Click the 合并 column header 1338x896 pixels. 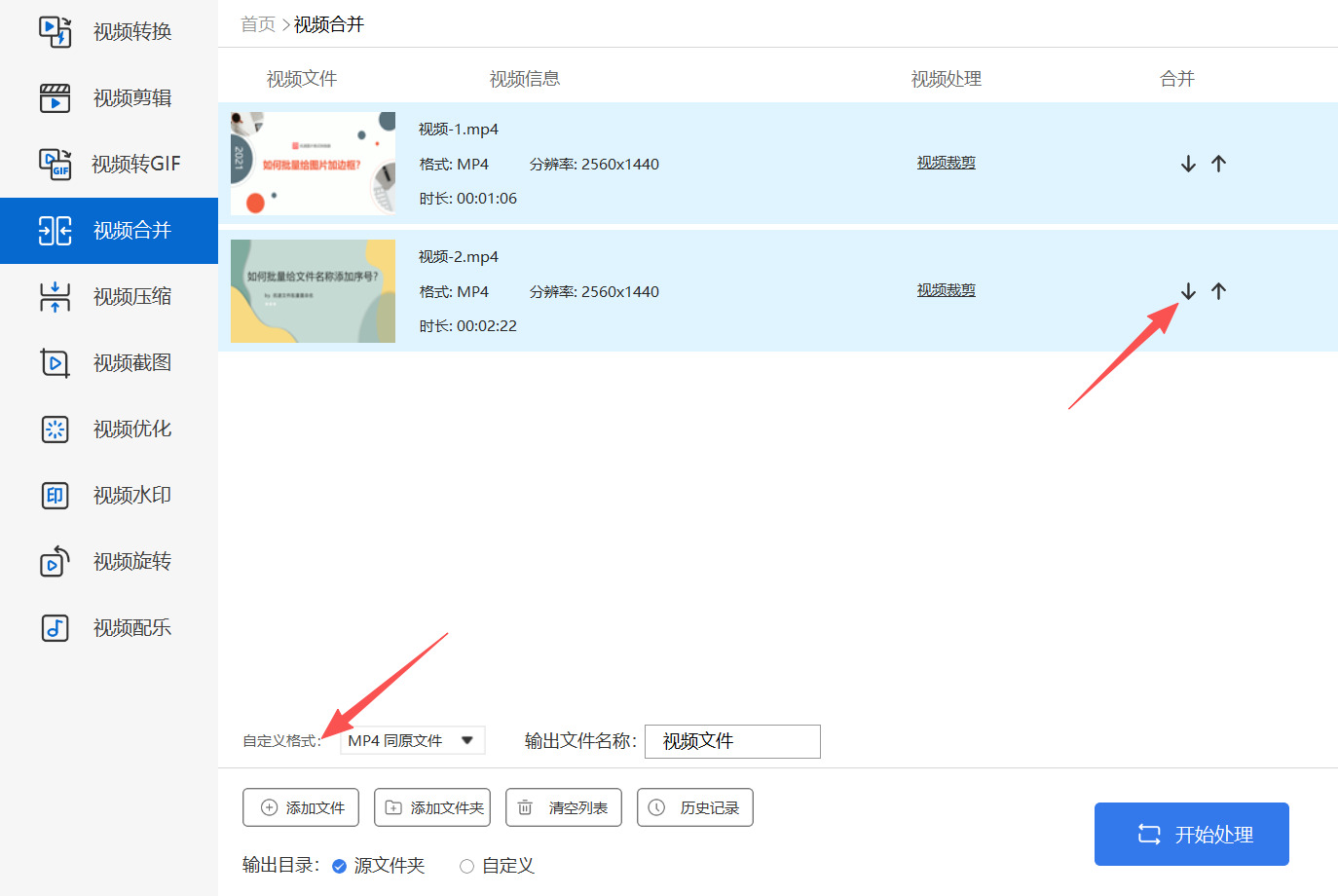click(1177, 79)
